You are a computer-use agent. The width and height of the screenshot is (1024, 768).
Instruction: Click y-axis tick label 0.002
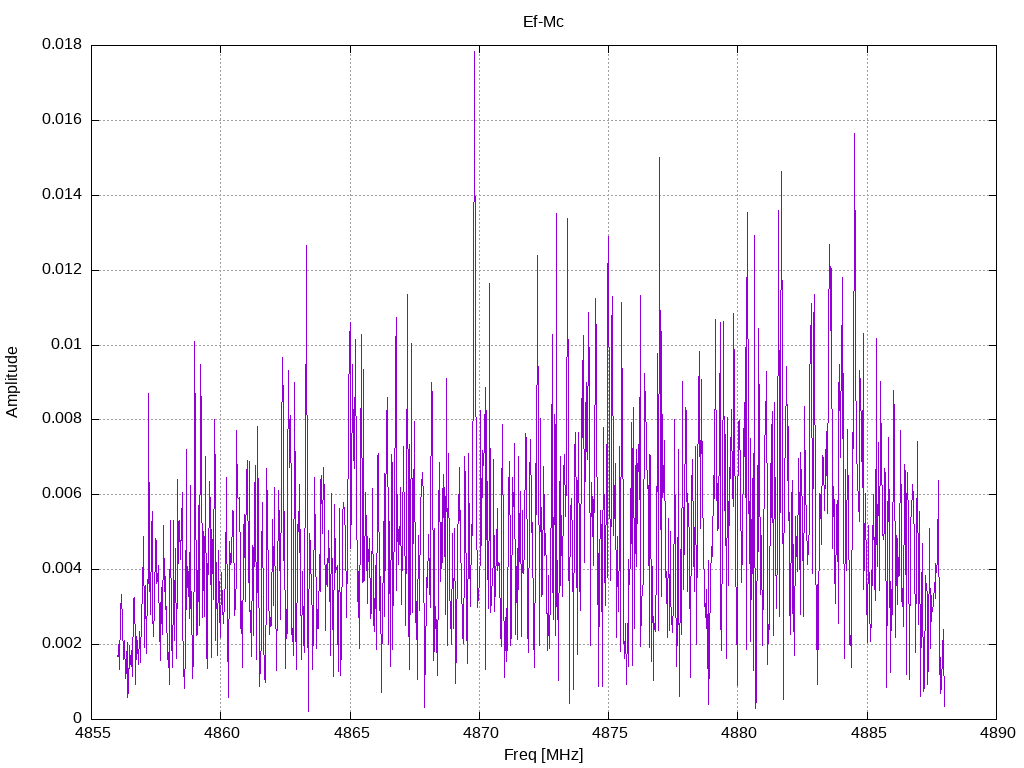coord(62,643)
